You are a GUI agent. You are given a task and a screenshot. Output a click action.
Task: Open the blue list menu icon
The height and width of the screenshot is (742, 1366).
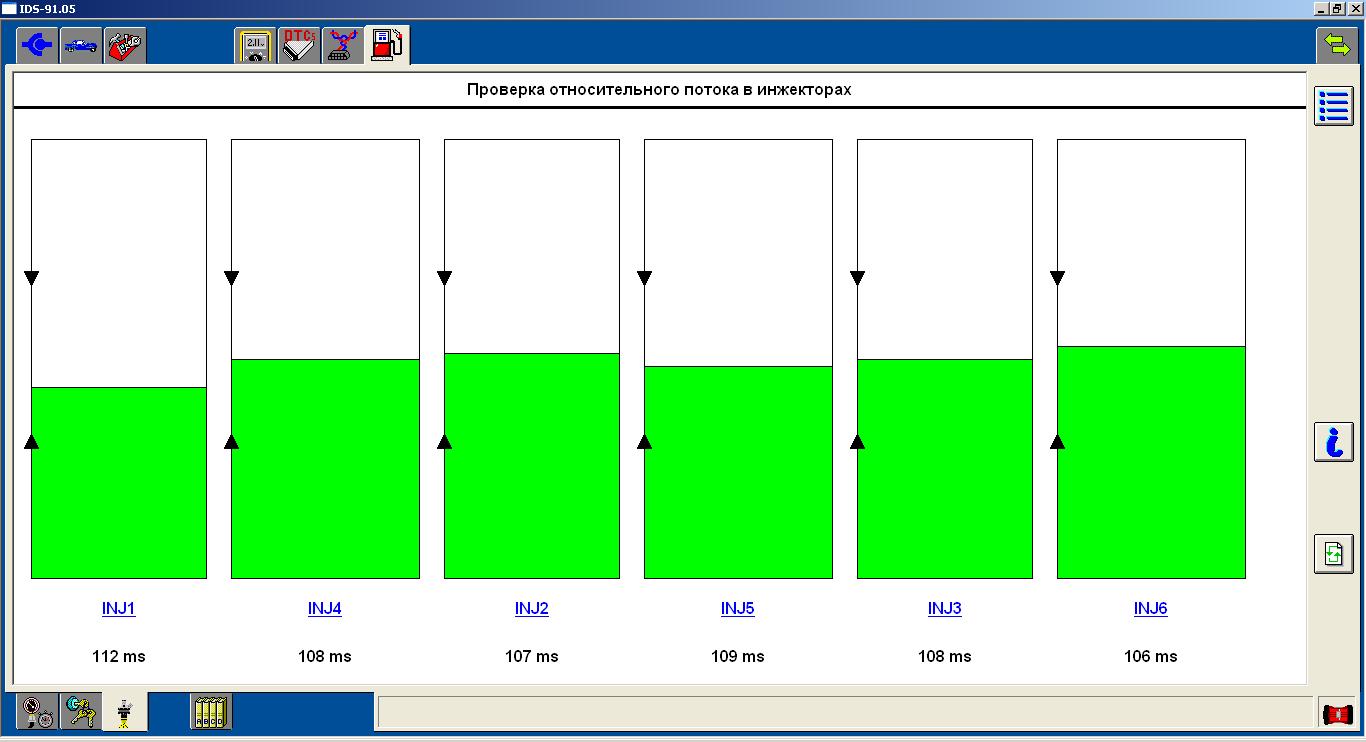[1333, 106]
